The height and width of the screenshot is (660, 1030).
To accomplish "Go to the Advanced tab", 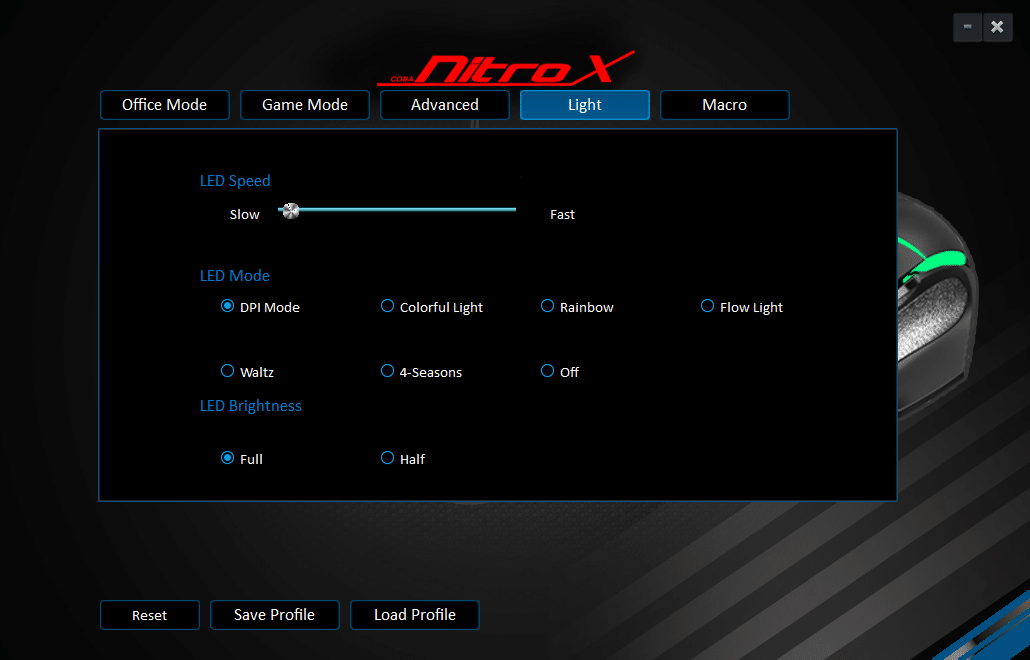I will click(445, 105).
